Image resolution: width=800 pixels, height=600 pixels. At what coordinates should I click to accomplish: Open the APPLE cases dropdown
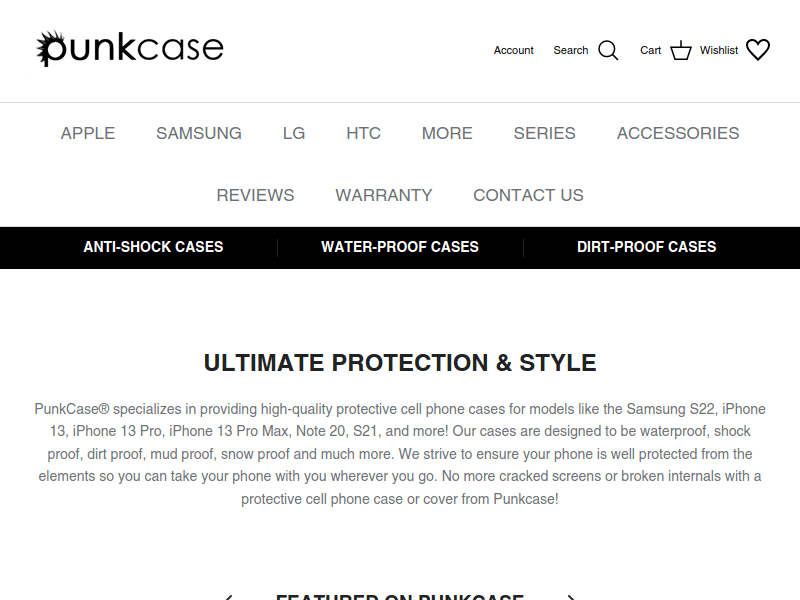tap(88, 133)
